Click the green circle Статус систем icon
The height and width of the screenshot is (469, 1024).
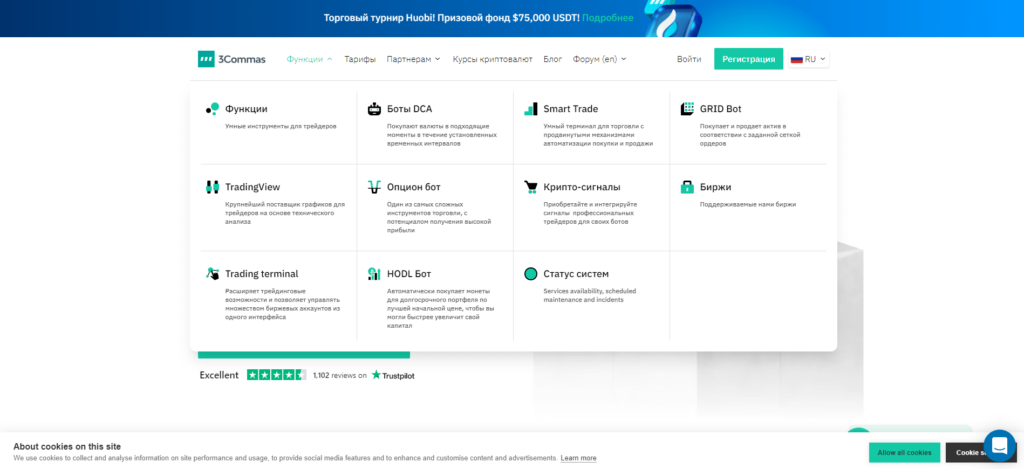click(530, 274)
